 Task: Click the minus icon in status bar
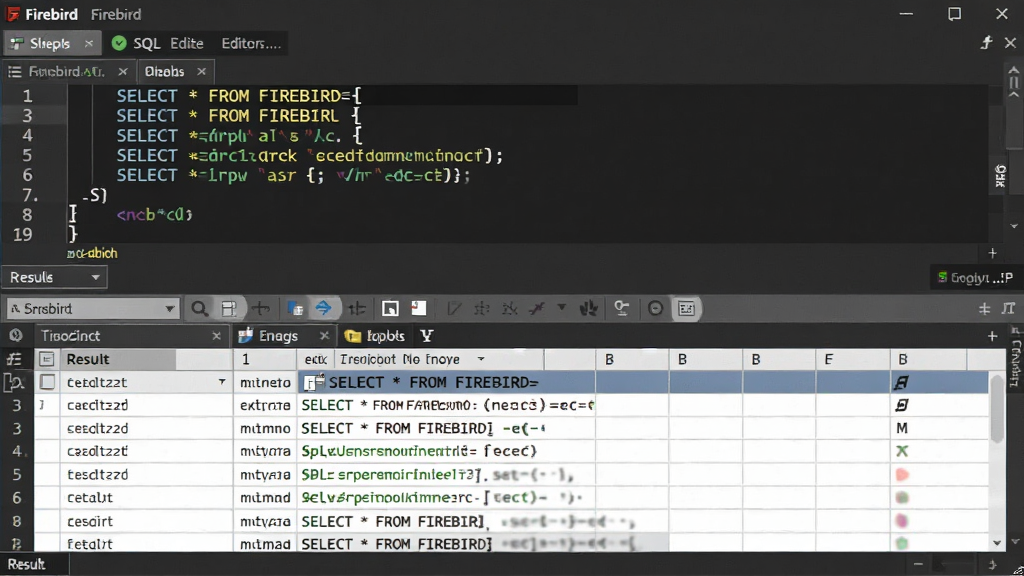click(918, 564)
